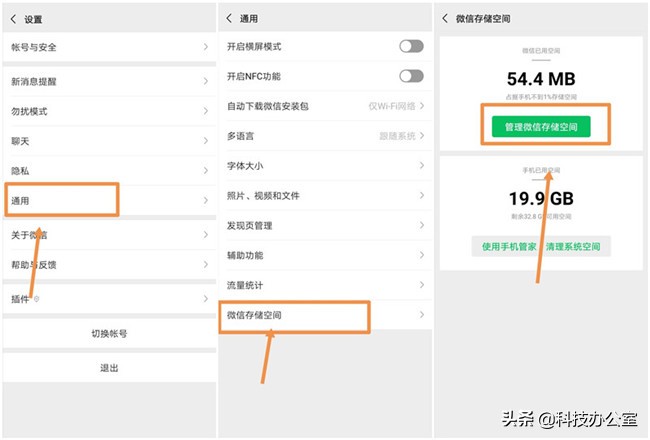Click 流量统计 row chevron
This screenshot has height=440, width=650.
[422, 285]
